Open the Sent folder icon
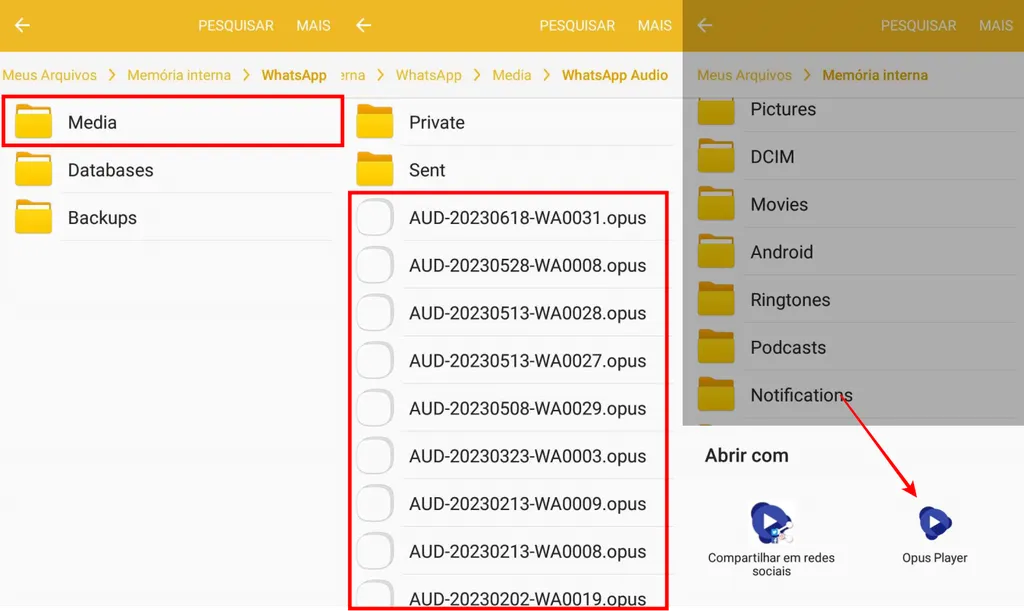Viewport: 1024px width, 611px height. pos(375,169)
